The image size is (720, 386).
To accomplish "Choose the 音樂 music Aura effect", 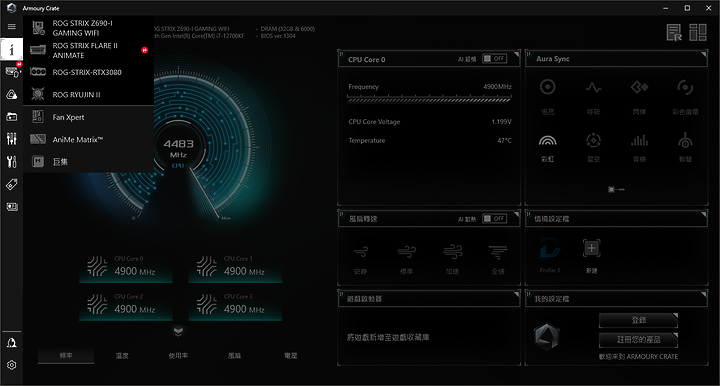I will (x=639, y=148).
